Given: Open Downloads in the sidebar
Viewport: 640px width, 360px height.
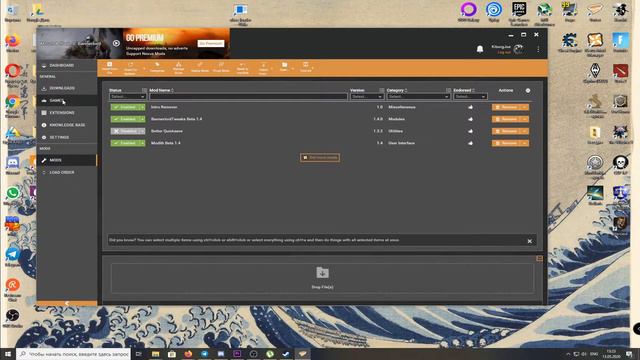Looking at the screenshot, I should click(x=67, y=88).
